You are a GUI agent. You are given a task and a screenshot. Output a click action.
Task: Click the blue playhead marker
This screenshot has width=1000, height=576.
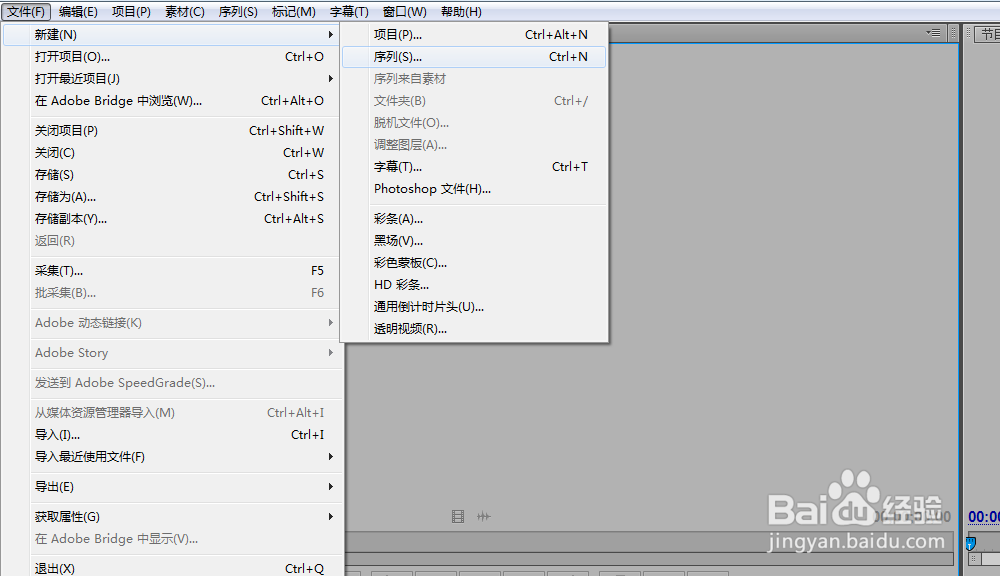(x=971, y=543)
